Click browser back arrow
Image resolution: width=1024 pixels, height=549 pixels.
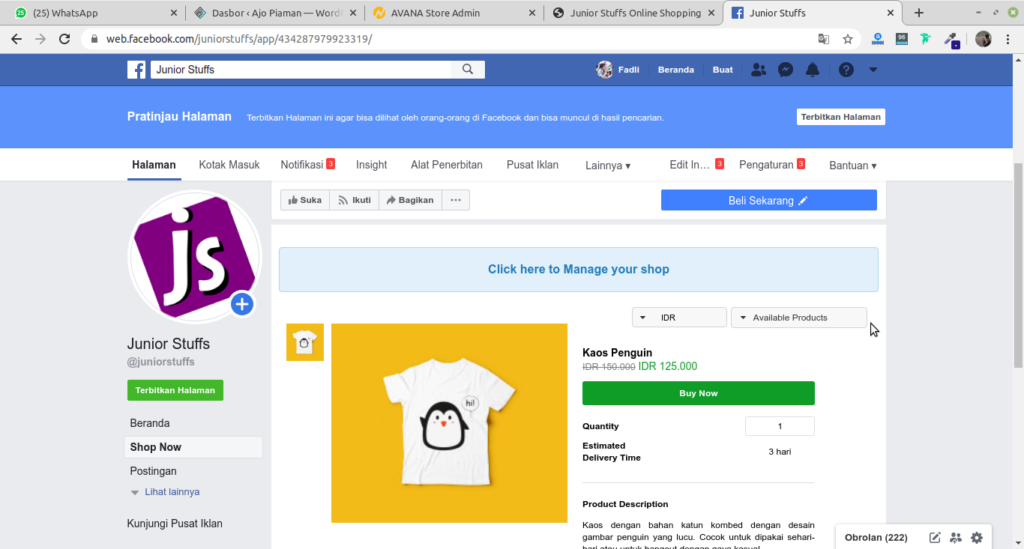(16, 39)
